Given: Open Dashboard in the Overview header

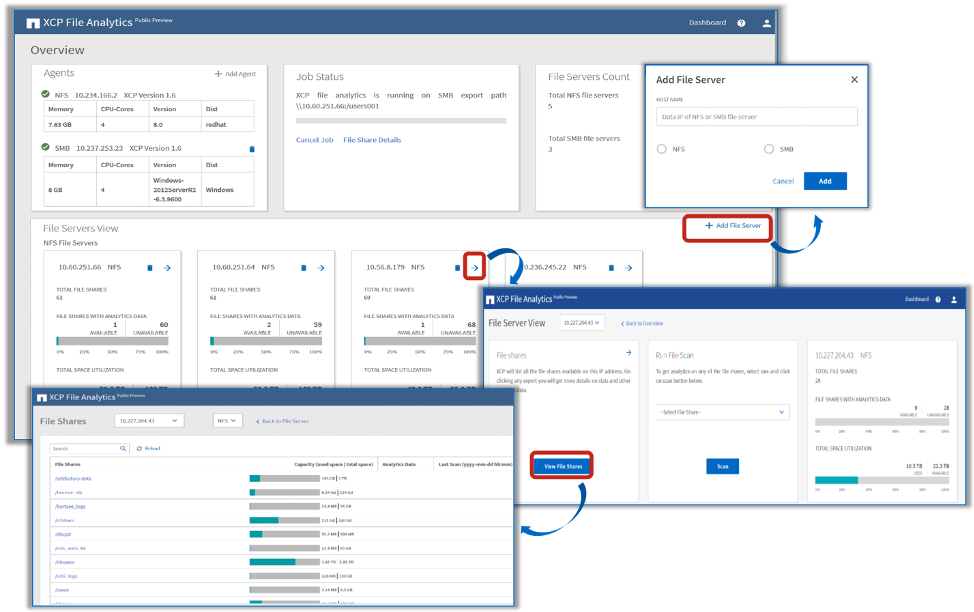Looking at the screenshot, I should 707,23.
